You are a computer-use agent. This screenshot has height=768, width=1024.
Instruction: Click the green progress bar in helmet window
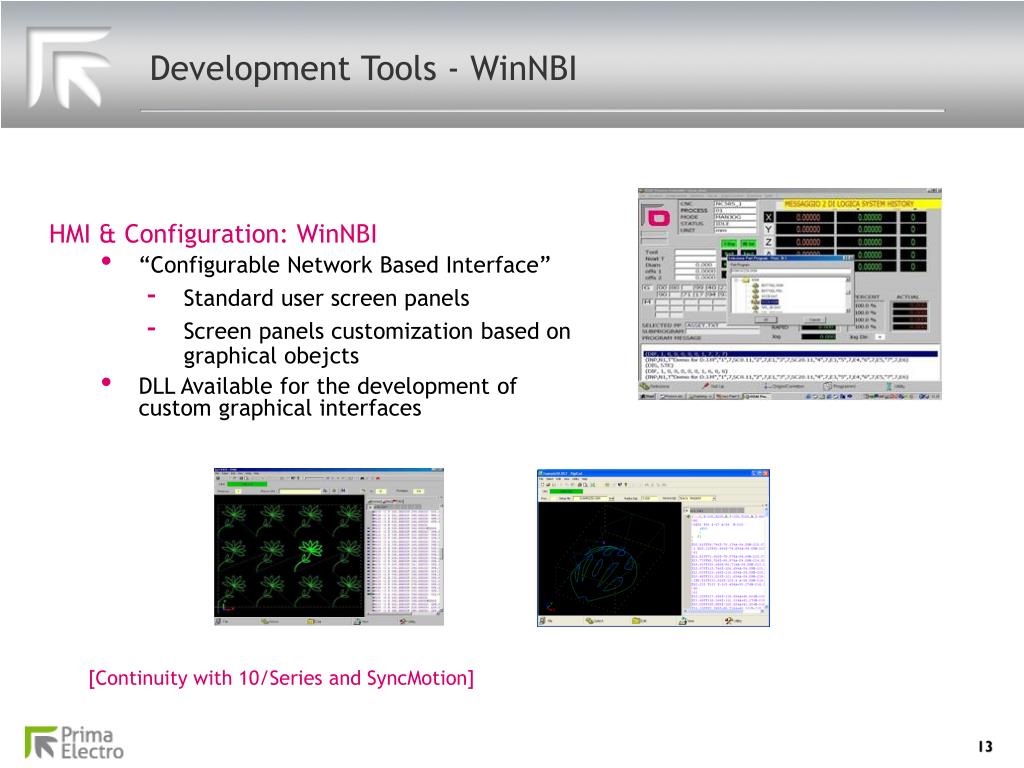coord(566,491)
